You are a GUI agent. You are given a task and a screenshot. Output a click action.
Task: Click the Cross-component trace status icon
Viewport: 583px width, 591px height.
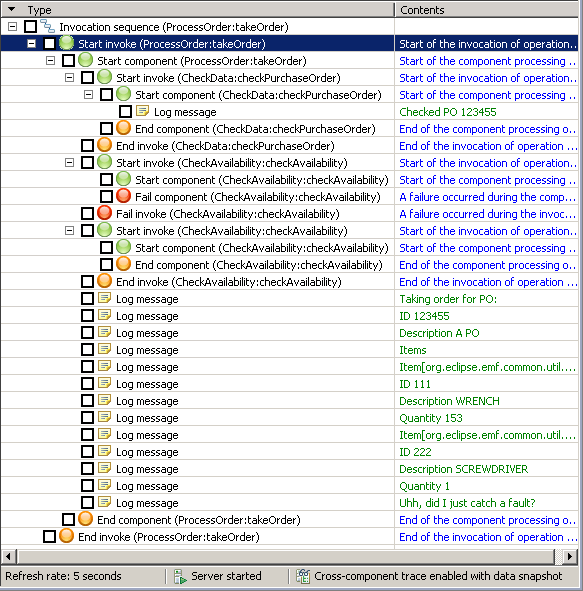coord(303,576)
